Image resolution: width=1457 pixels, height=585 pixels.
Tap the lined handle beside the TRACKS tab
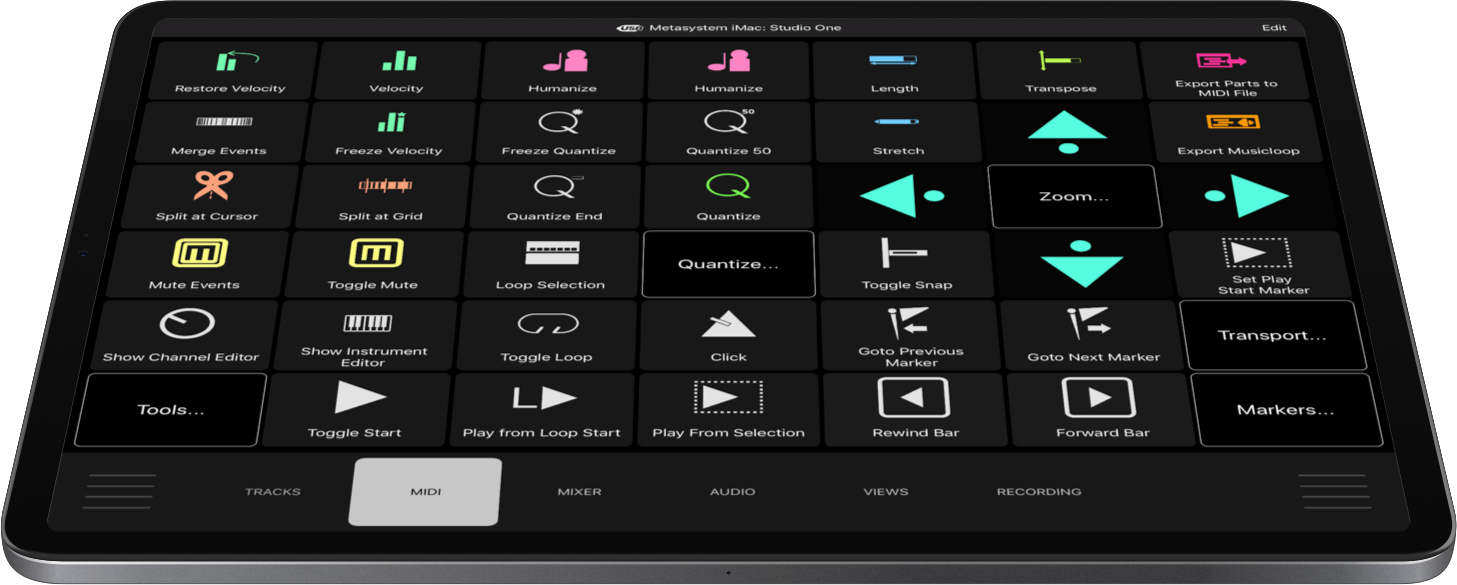point(121,492)
